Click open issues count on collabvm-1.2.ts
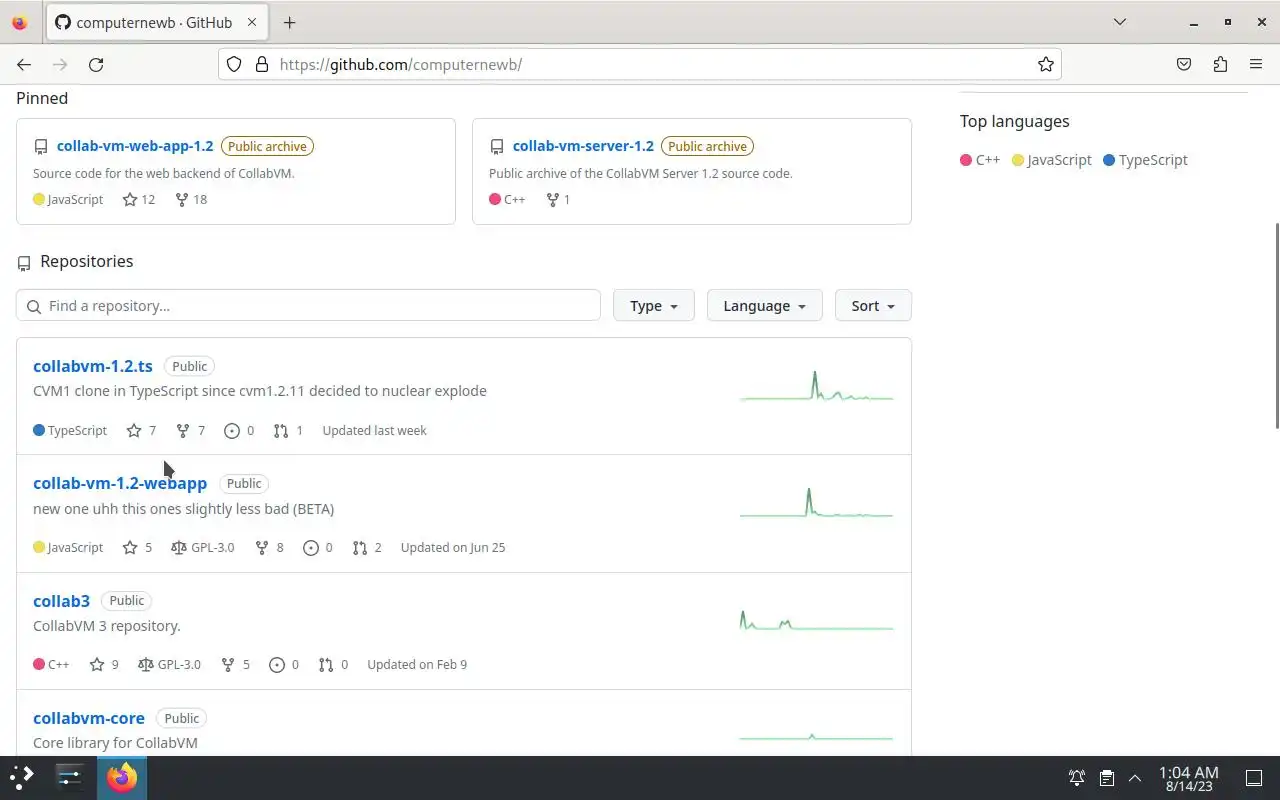The height and width of the screenshot is (800, 1280). click(x=239, y=430)
